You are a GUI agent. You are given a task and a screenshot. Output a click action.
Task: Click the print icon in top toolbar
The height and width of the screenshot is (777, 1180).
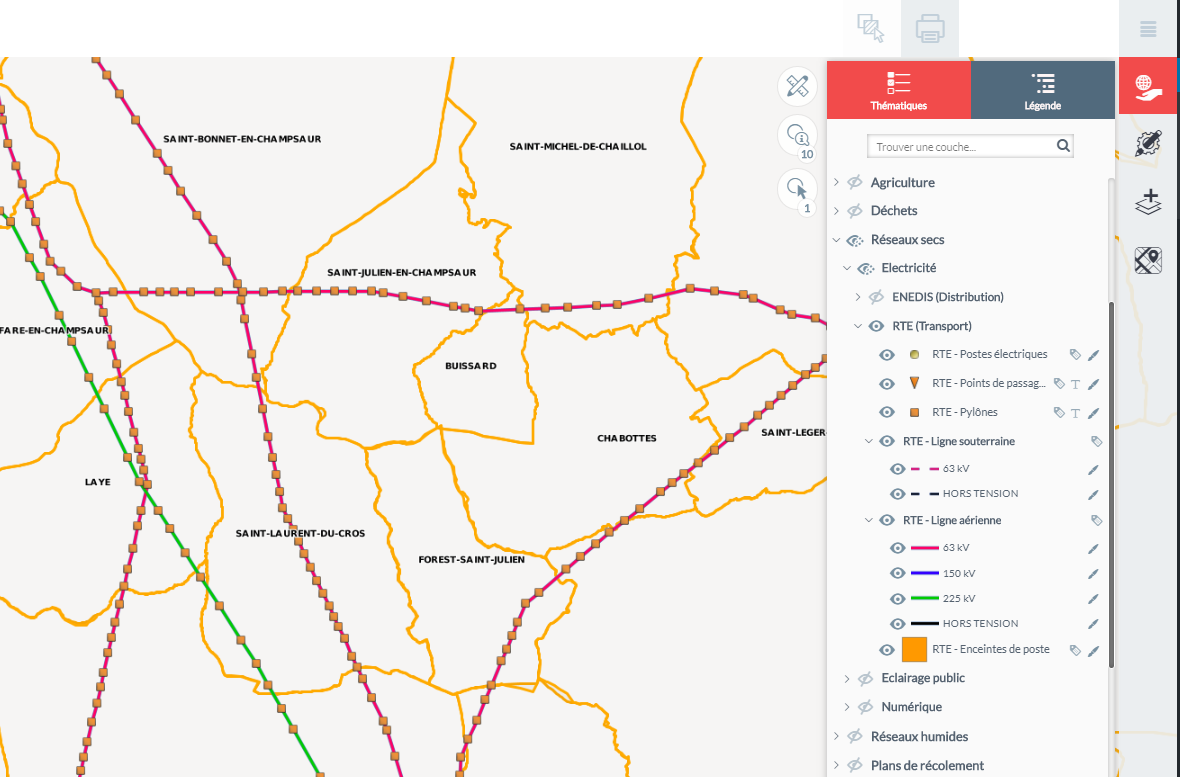click(930, 28)
